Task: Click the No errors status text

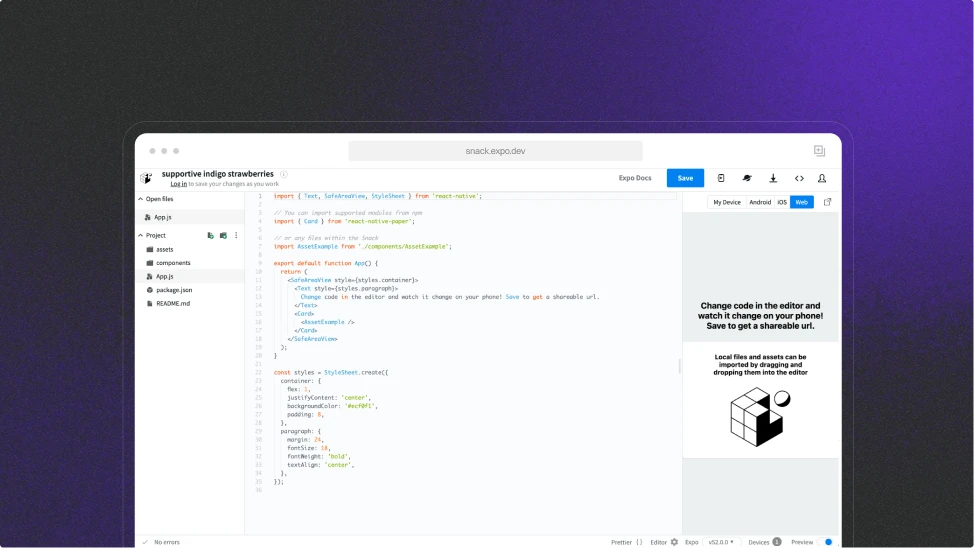Action: [166, 542]
